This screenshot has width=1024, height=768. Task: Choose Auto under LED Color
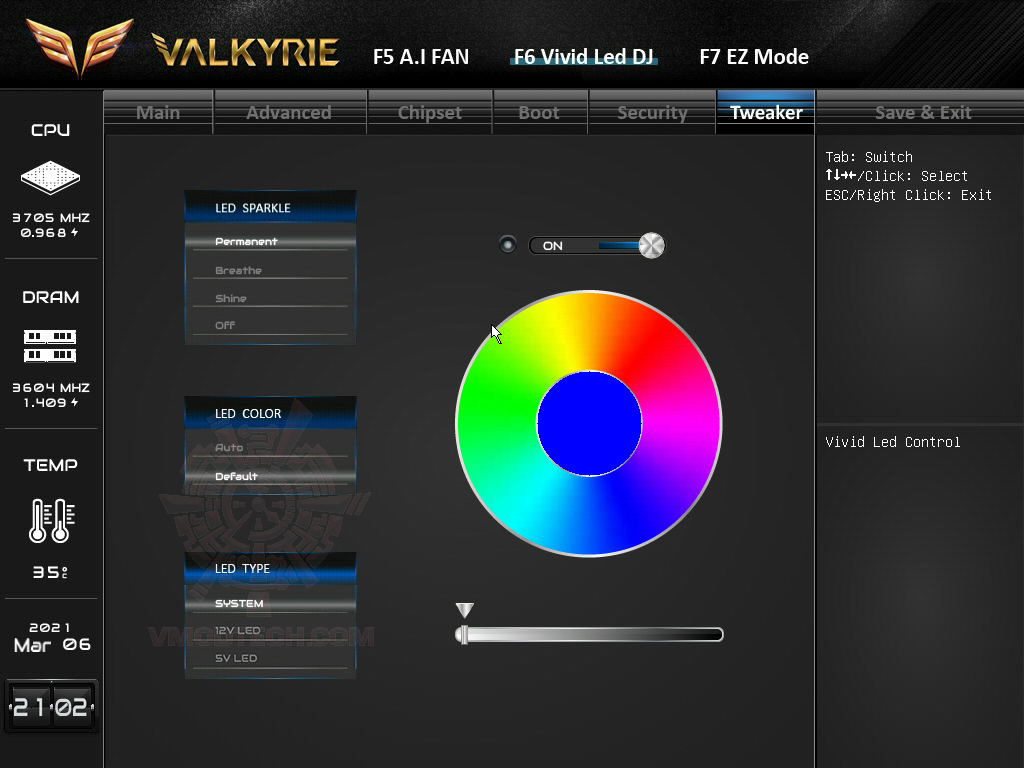tap(270, 447)
